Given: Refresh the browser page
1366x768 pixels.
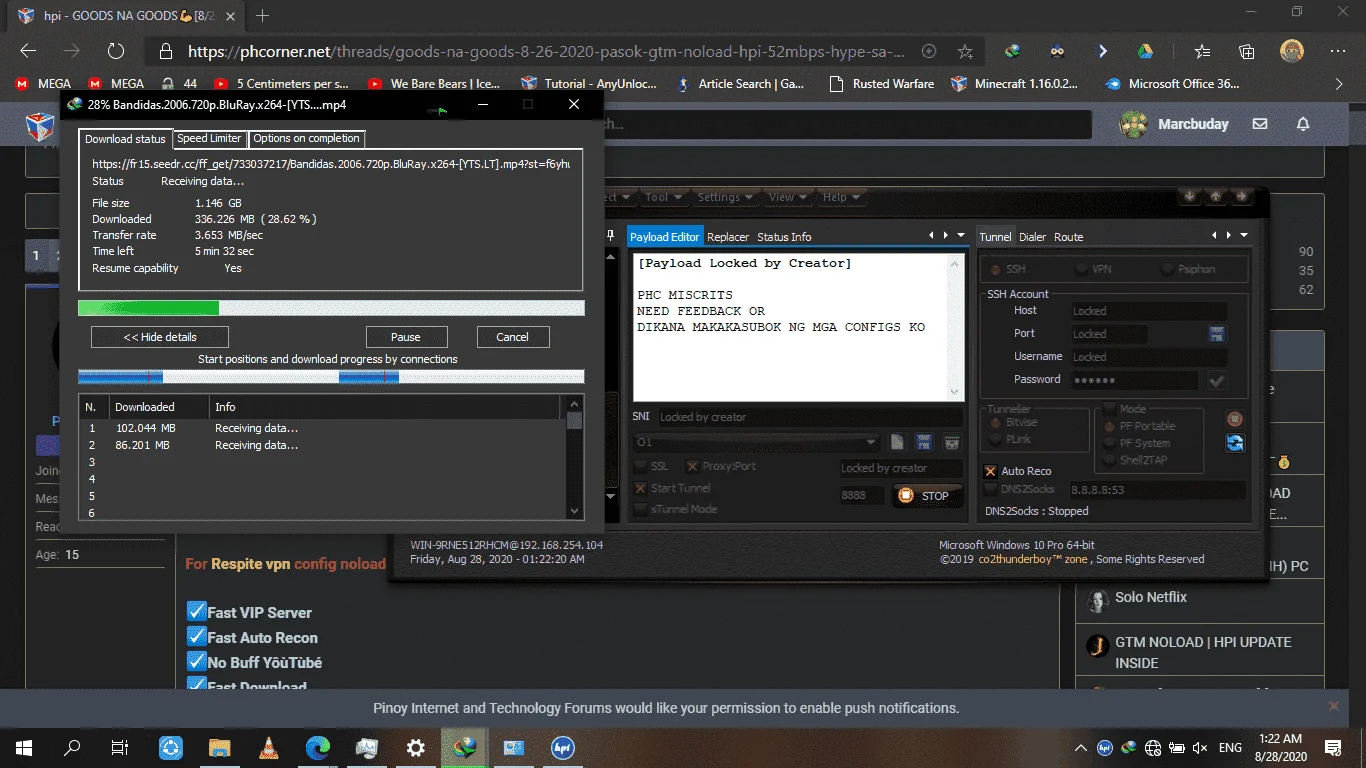Looking at the screenshot, I should [x=115, y=51].
